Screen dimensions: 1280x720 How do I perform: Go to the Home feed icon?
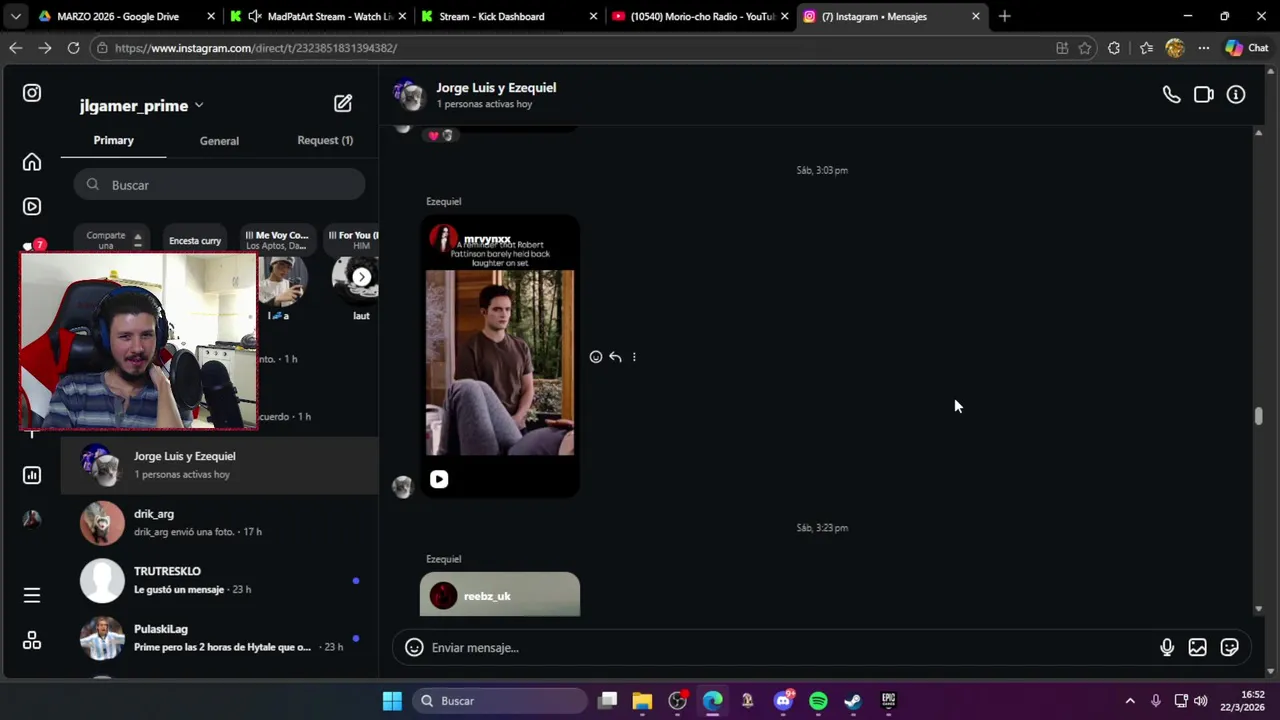click(x=32, y=162)
